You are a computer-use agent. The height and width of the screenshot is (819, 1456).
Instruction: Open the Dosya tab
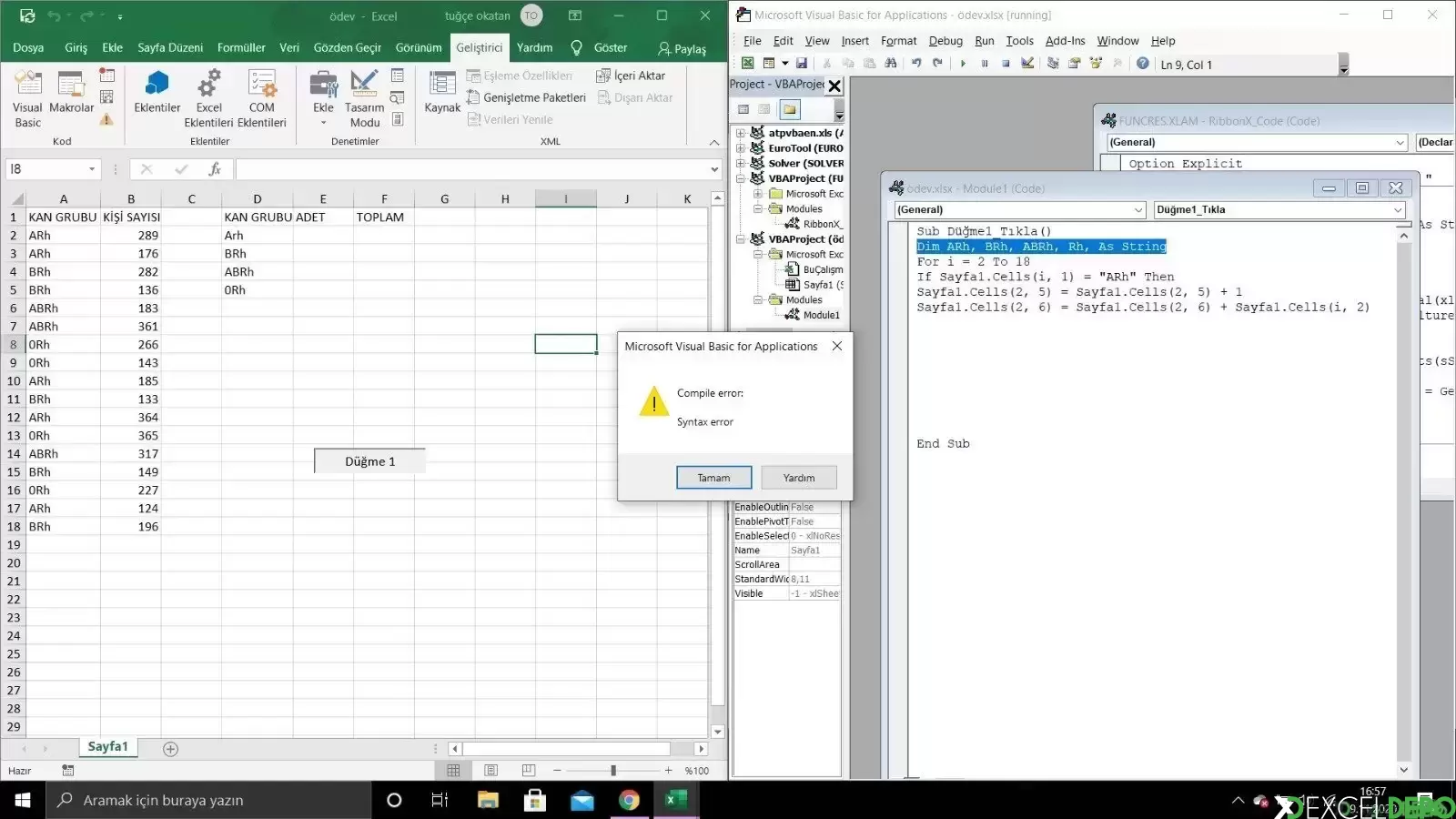click(28, 47)
